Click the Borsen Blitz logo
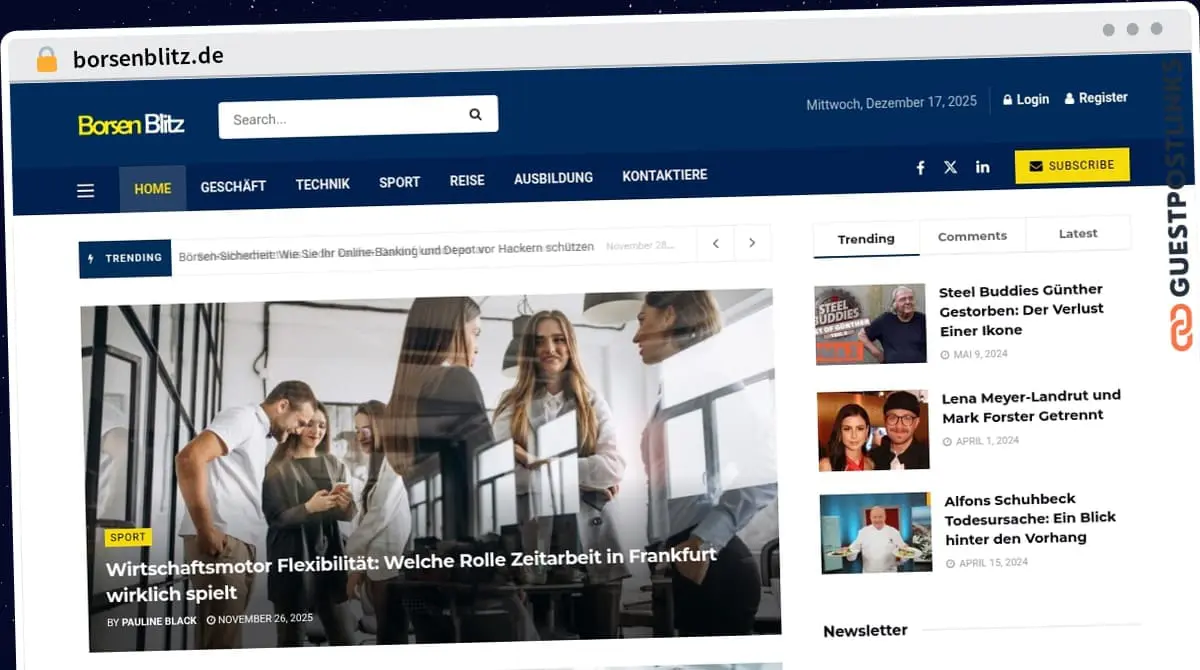 (131, 125)
